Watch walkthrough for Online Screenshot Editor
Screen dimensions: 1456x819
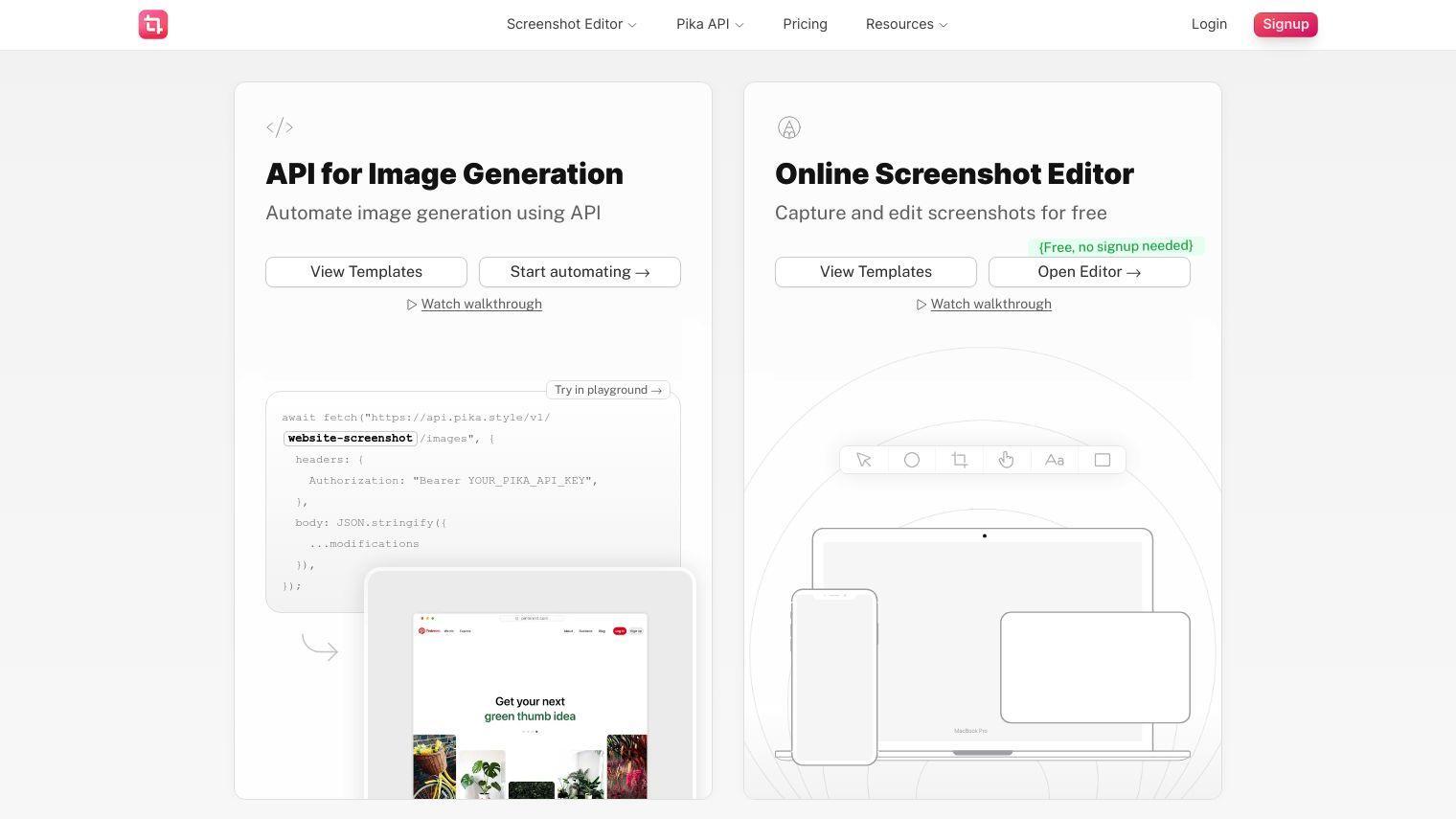click(x=983, y=304)
